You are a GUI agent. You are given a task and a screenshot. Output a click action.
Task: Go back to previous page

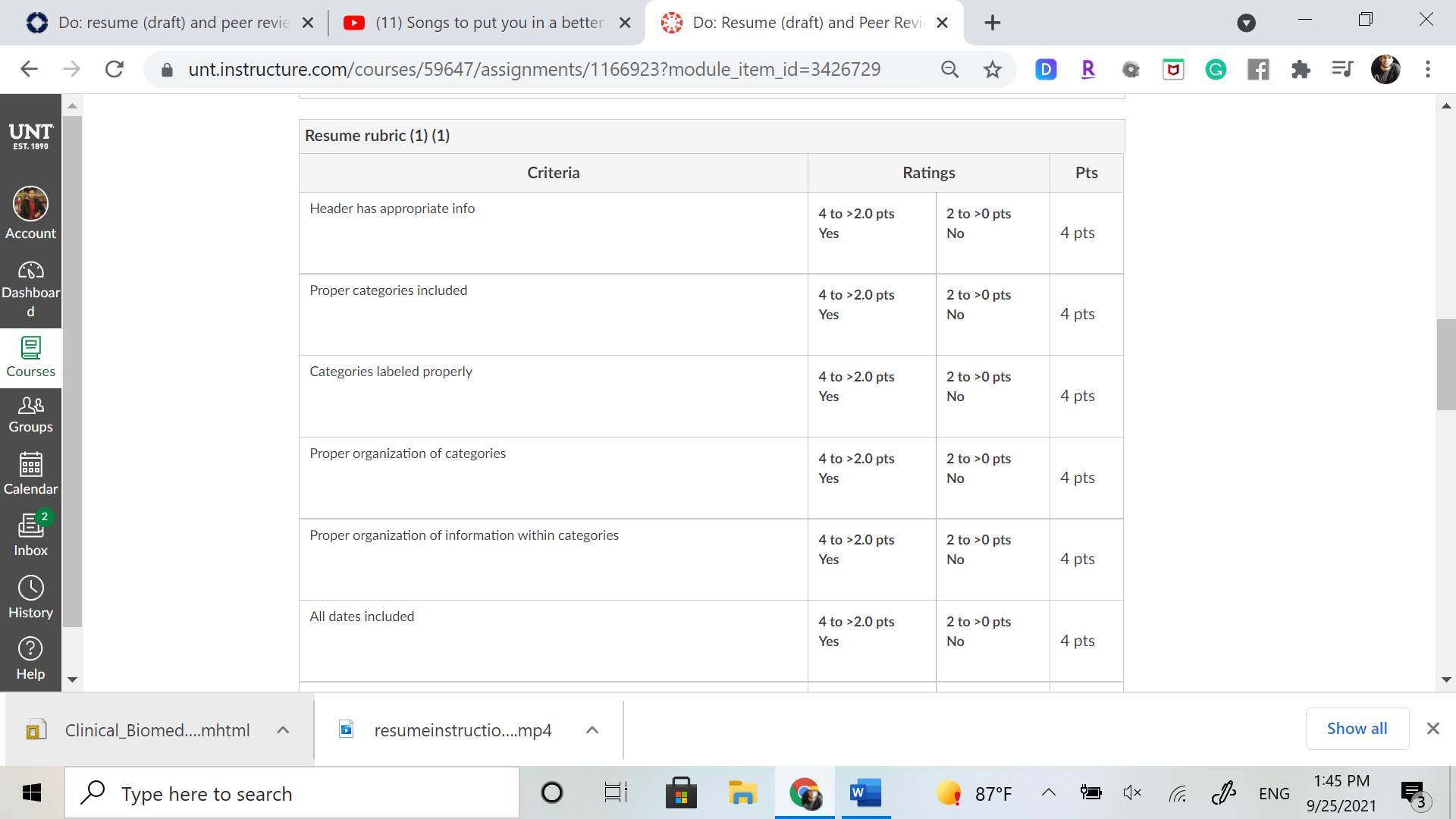[29, 69]
